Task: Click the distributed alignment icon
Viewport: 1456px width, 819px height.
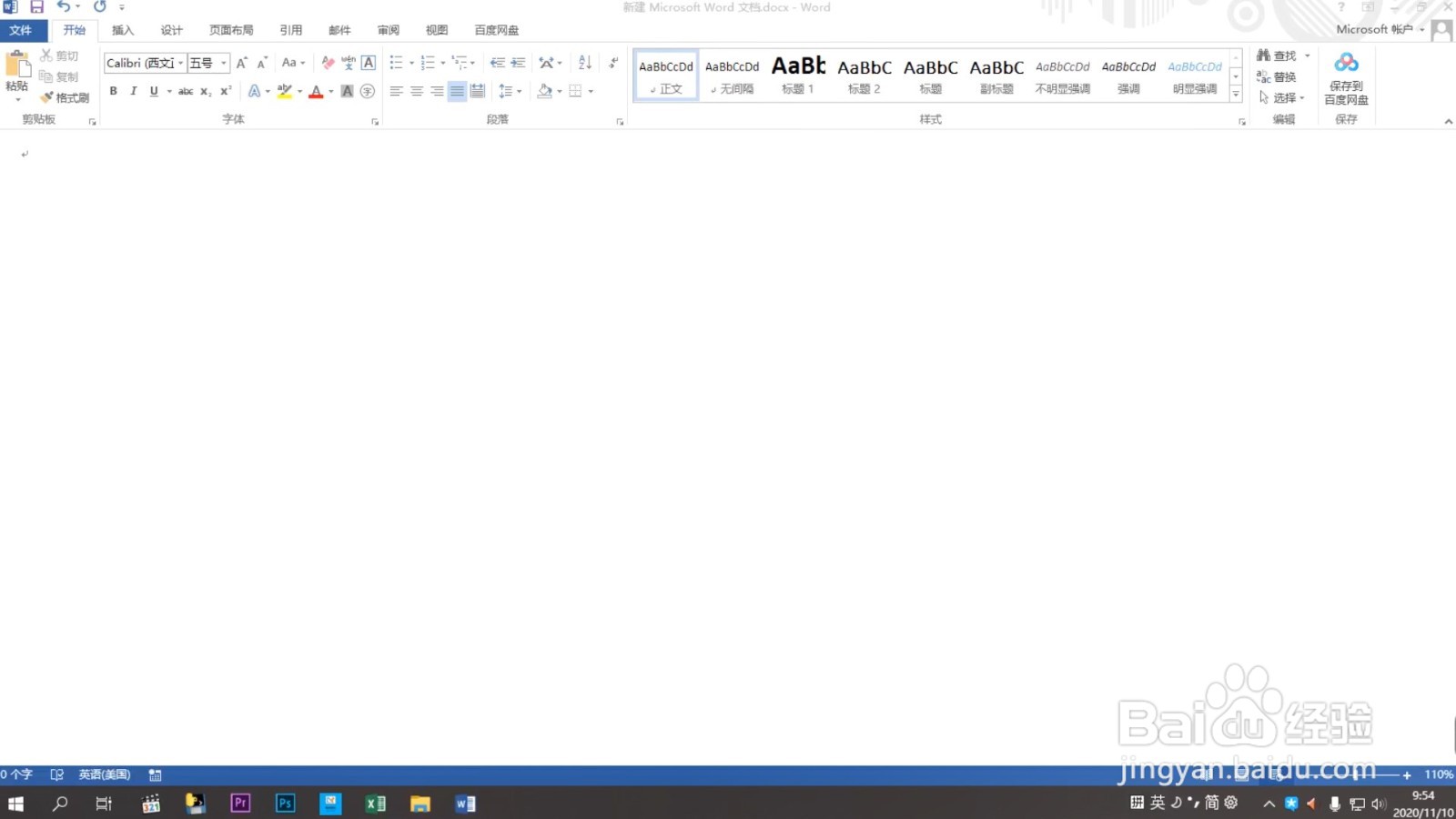Action: click(x=477, y=91)
